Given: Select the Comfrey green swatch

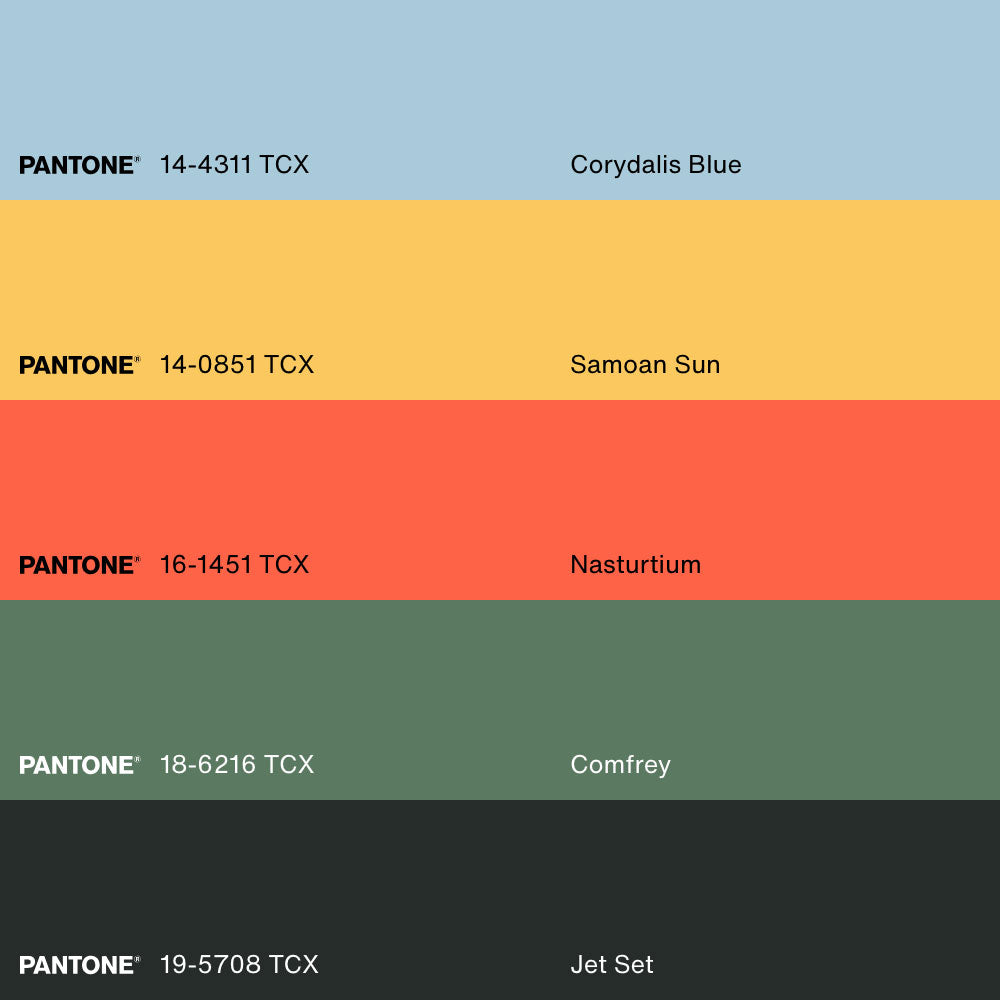Looking at the screenshot, I should coord(500,680).
